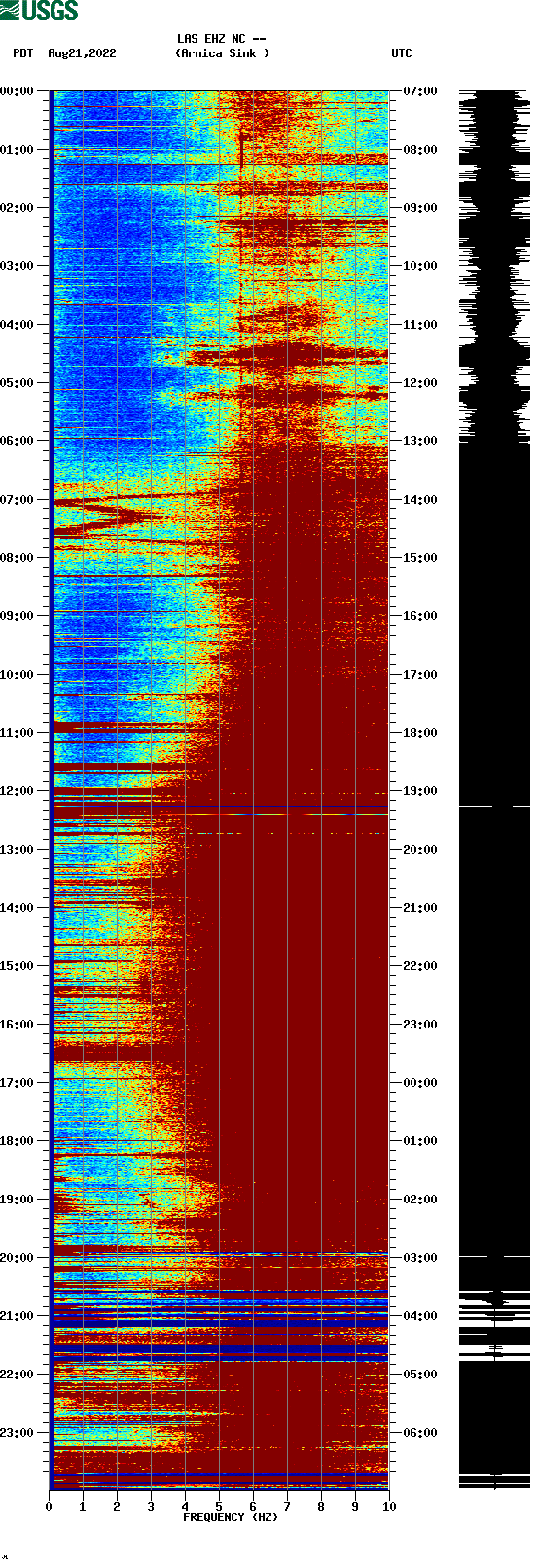Image resolution: width=537 pixels, height=1568 pixels.
Task: Click the frequency axis tick label 5
Action: (219, 1507)
